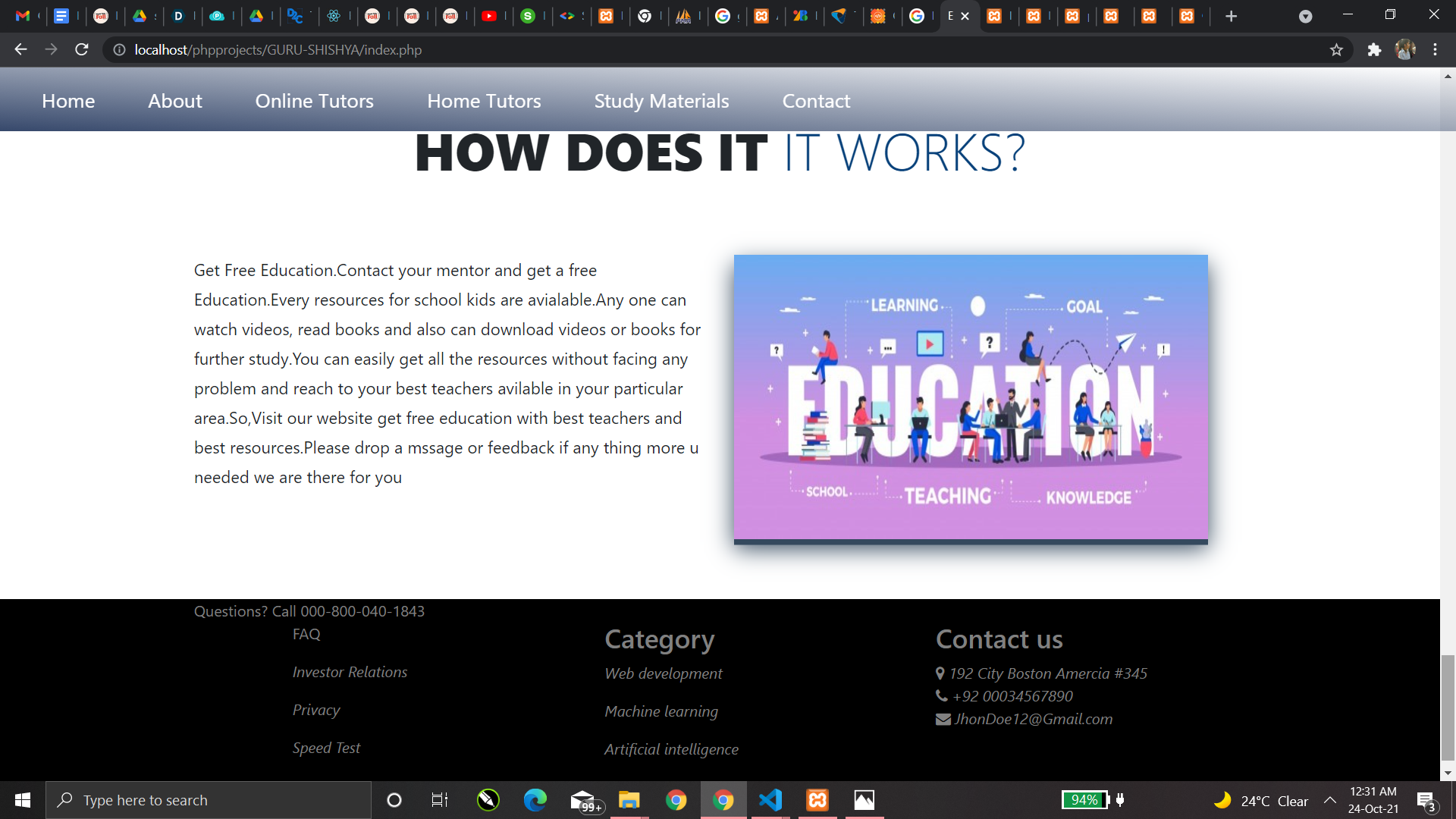
Task: Open Visual Studio Code from the taskbar
Action: coord(770,800)
